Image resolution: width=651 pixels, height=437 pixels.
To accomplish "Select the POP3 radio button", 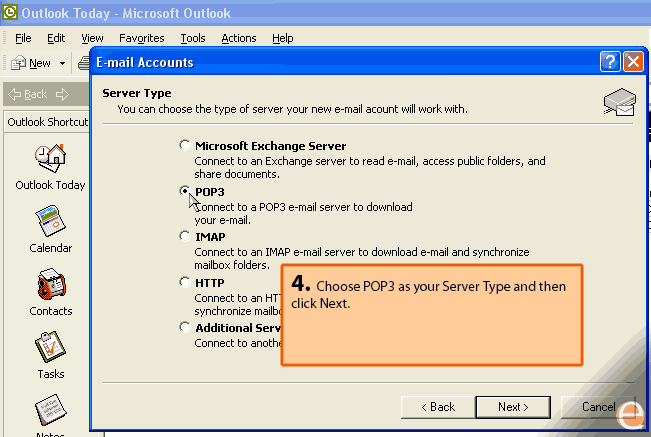I will [184, 190].
